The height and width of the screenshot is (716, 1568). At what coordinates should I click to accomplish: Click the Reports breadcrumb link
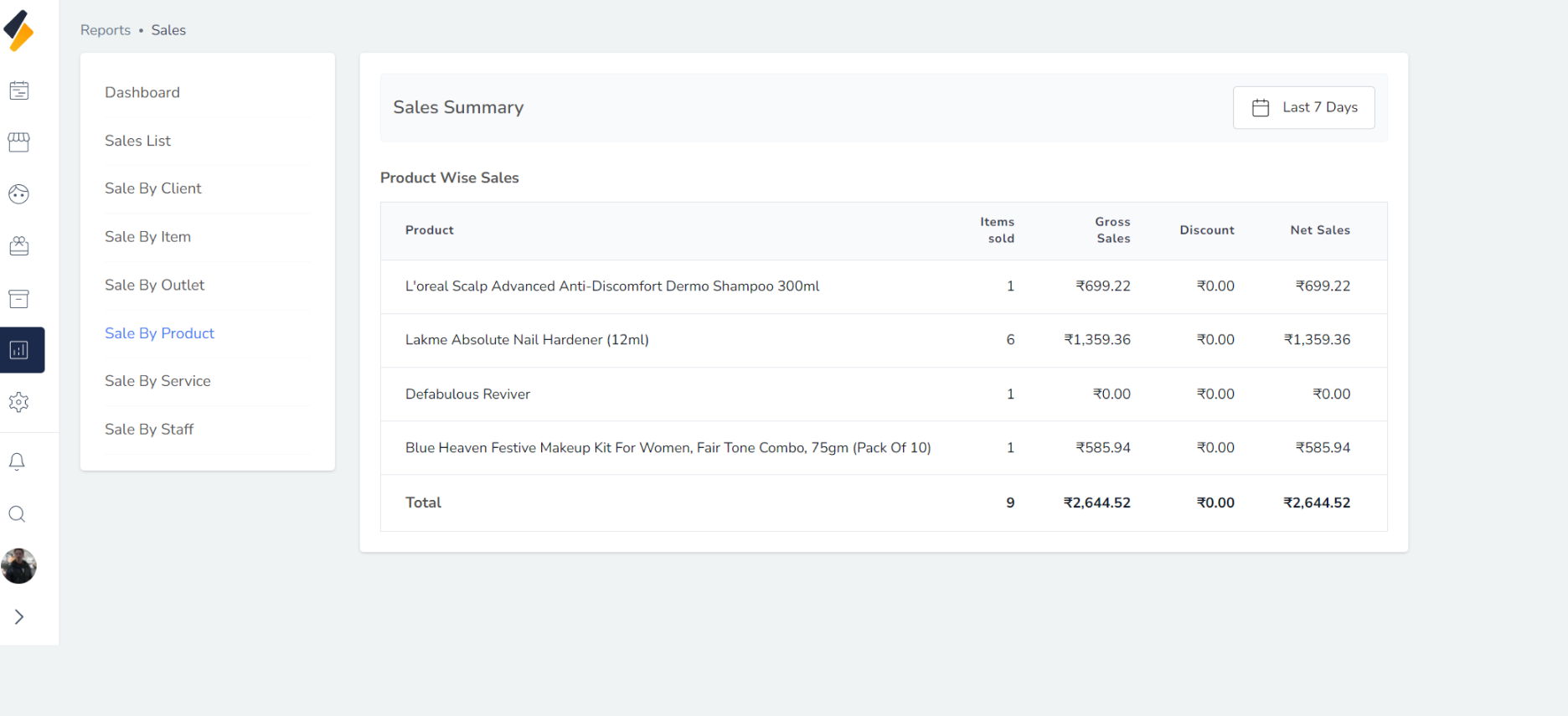106,30
